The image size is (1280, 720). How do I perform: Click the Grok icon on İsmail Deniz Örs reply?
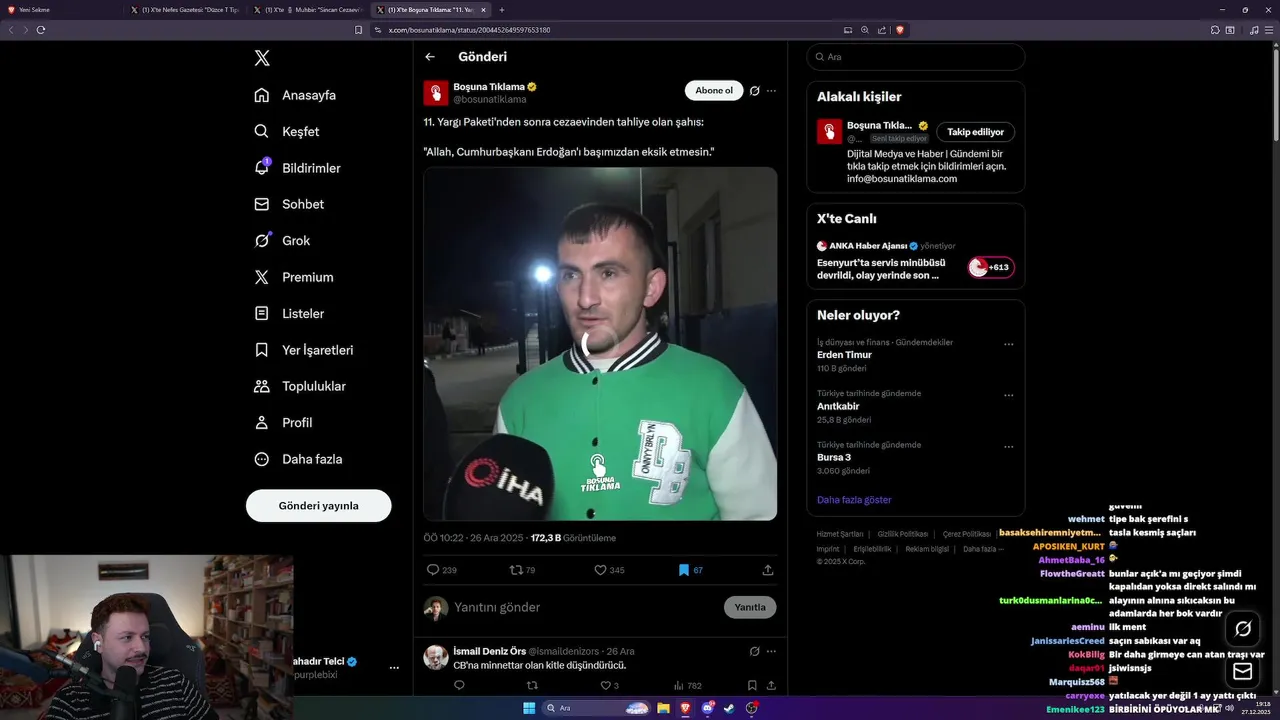click(755, 651)
